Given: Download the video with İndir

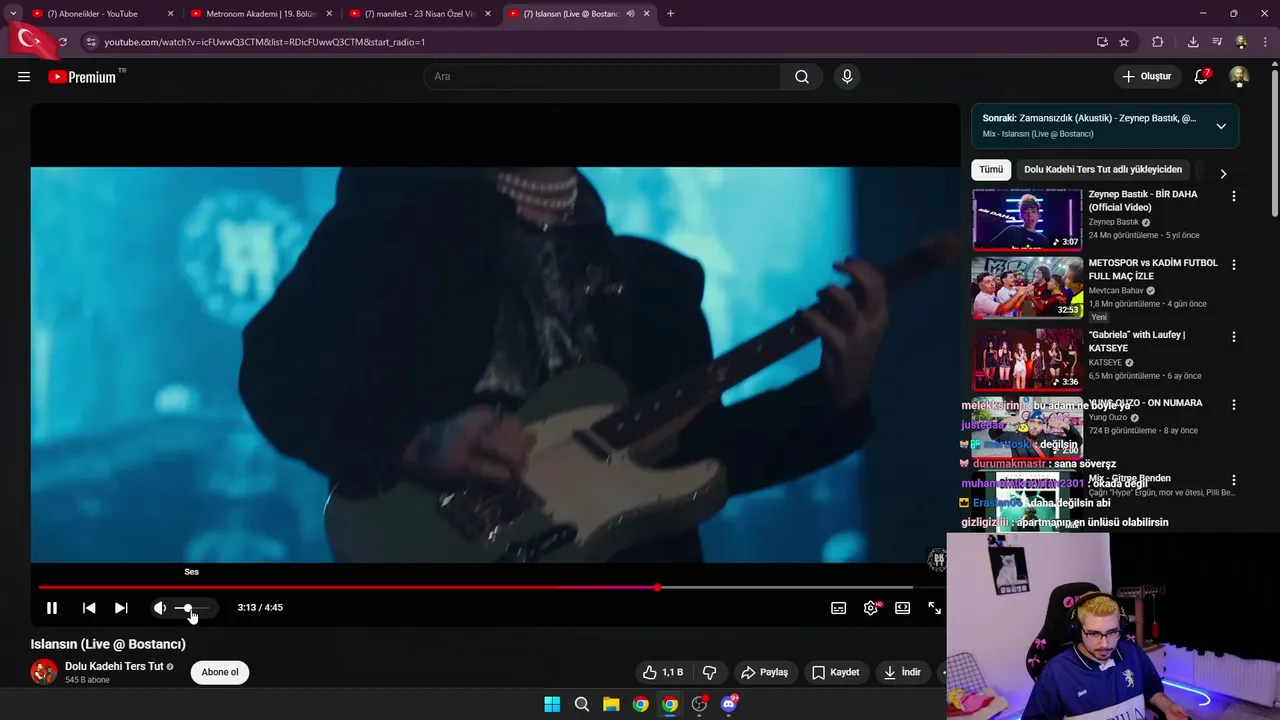Looking at the screenshot, I should click(902, 672).
